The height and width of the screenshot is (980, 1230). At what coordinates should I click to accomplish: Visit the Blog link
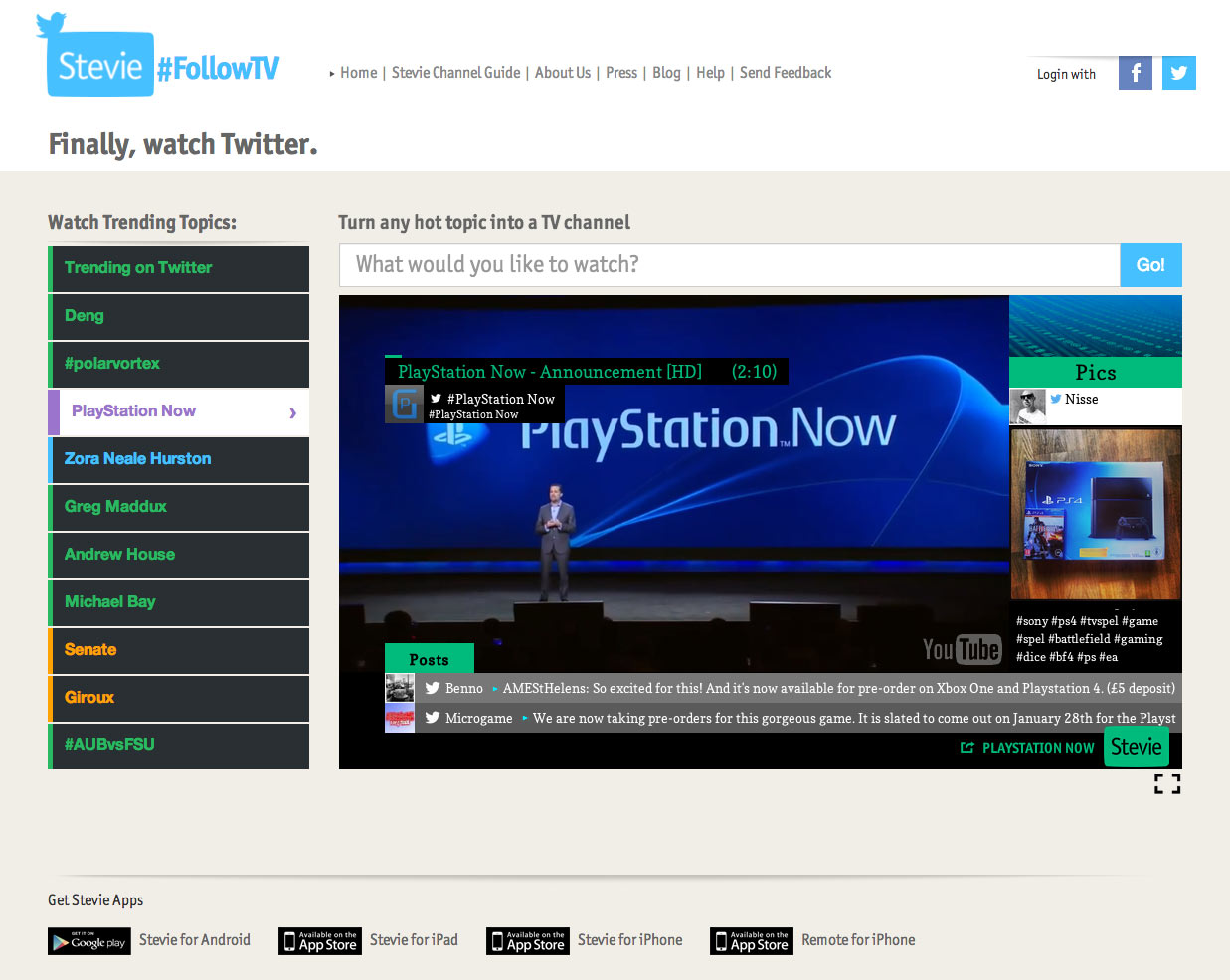coord(666,73)
